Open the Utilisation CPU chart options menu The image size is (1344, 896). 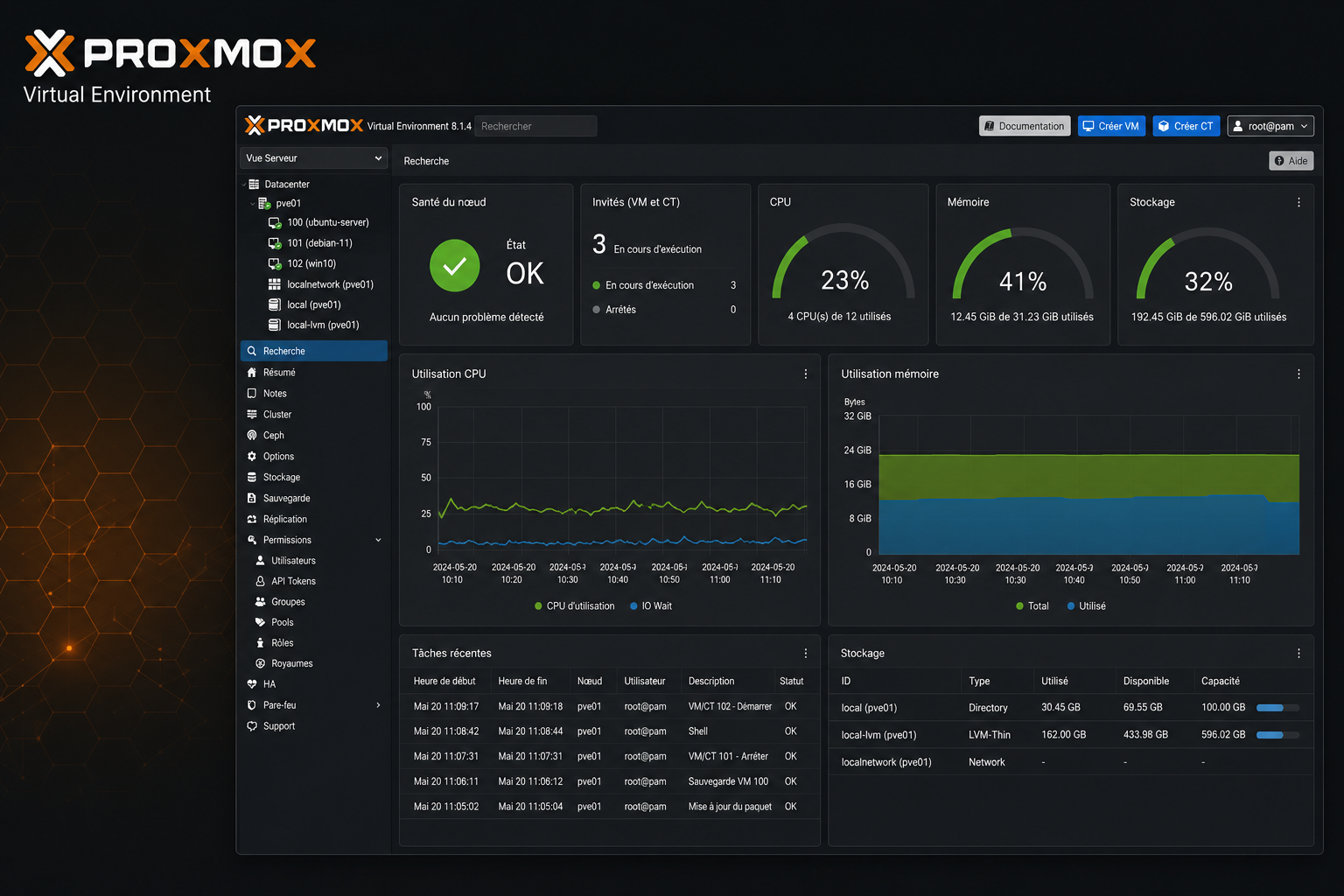coord(806,374)
